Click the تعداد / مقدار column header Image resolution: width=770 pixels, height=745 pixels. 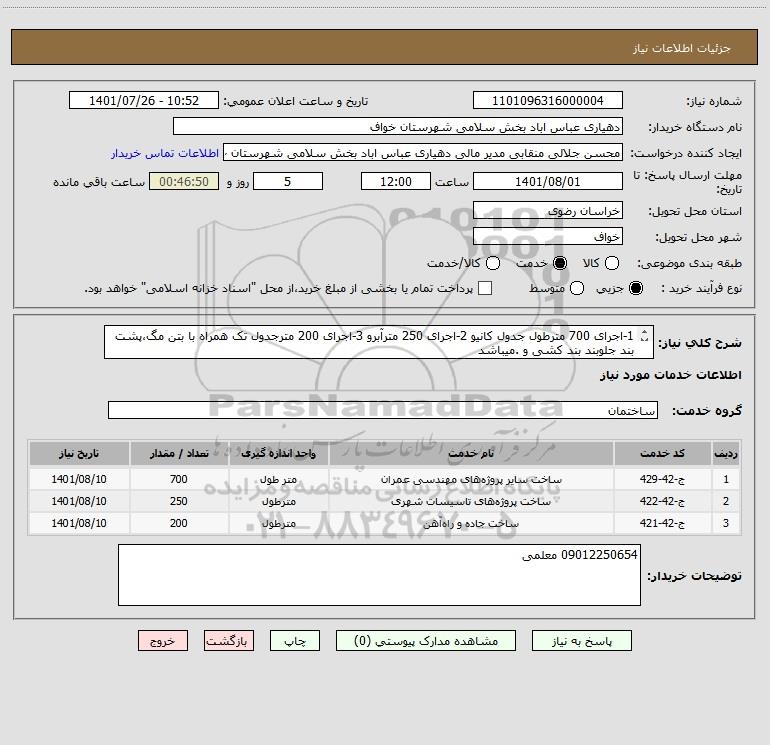click(179, 453)
